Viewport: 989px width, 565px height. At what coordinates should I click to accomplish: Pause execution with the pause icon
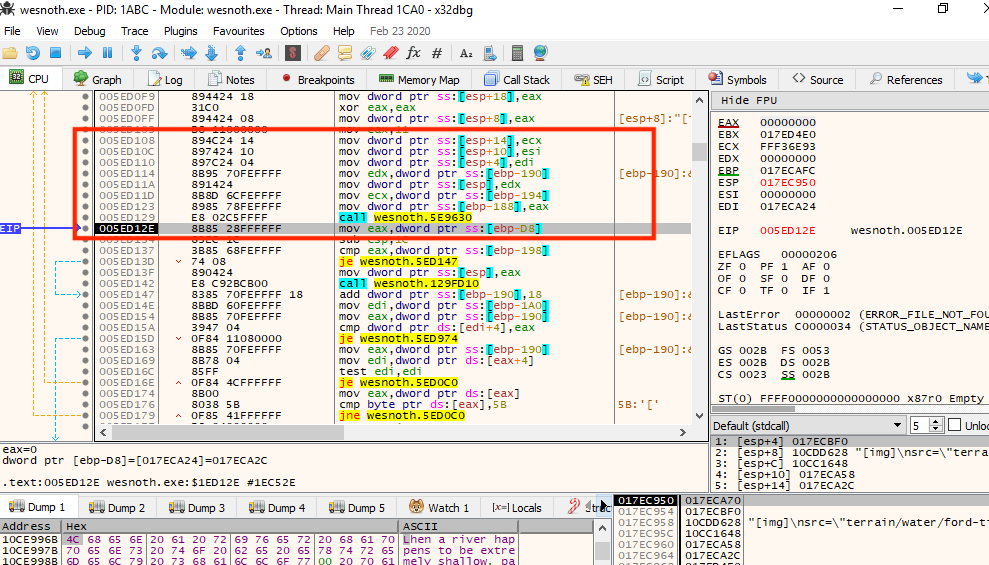point(107,53)
